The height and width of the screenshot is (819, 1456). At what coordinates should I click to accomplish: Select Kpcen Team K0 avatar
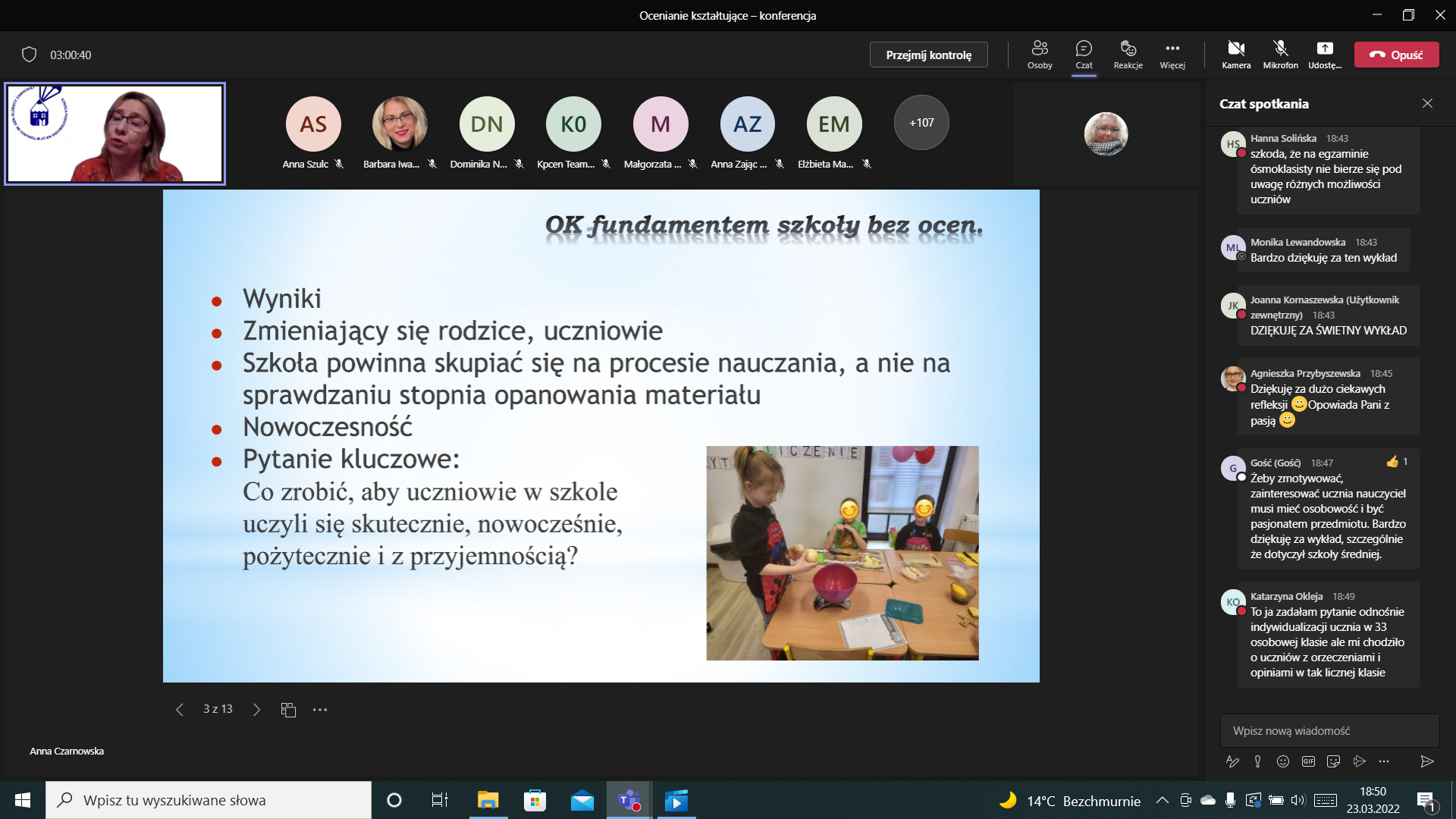(x=573, y=124)
